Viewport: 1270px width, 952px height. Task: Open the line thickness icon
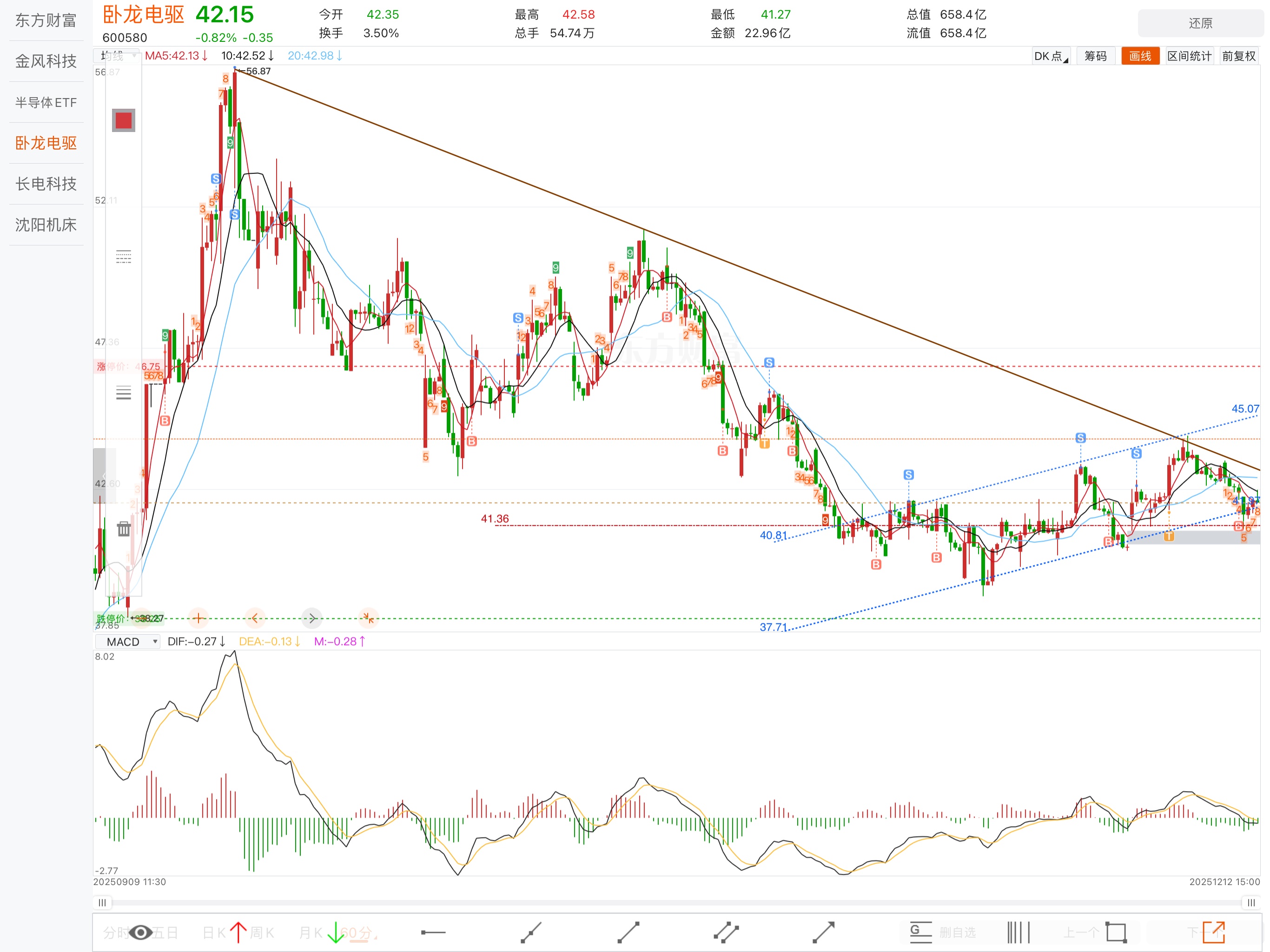click(124, 393)
